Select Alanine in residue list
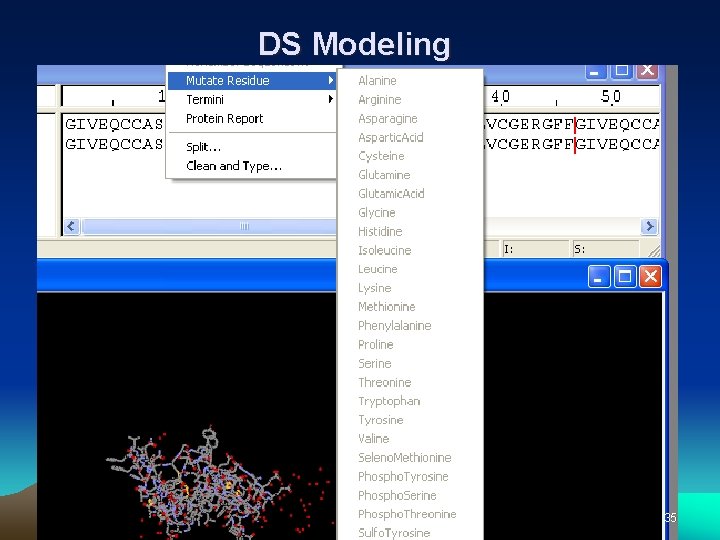 (x=377, y=81)
